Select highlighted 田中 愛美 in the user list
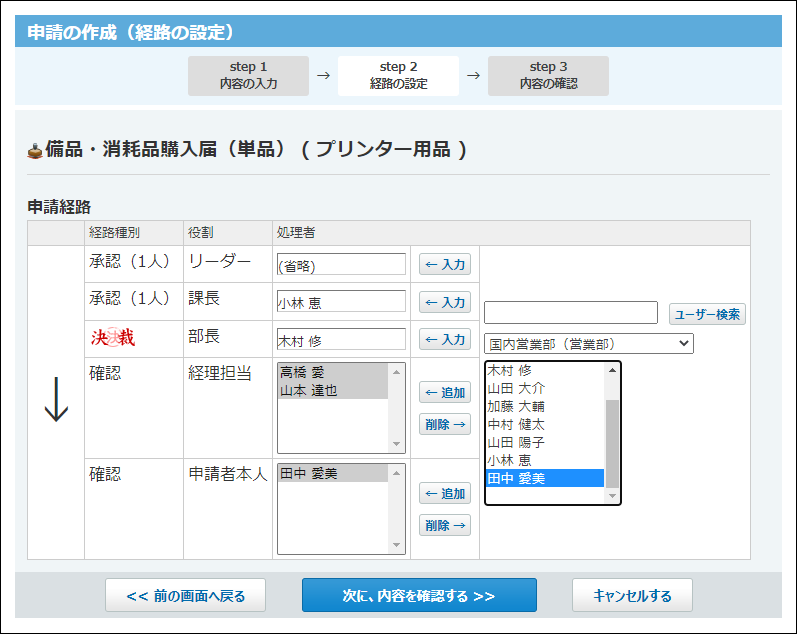 coord(545,478)
